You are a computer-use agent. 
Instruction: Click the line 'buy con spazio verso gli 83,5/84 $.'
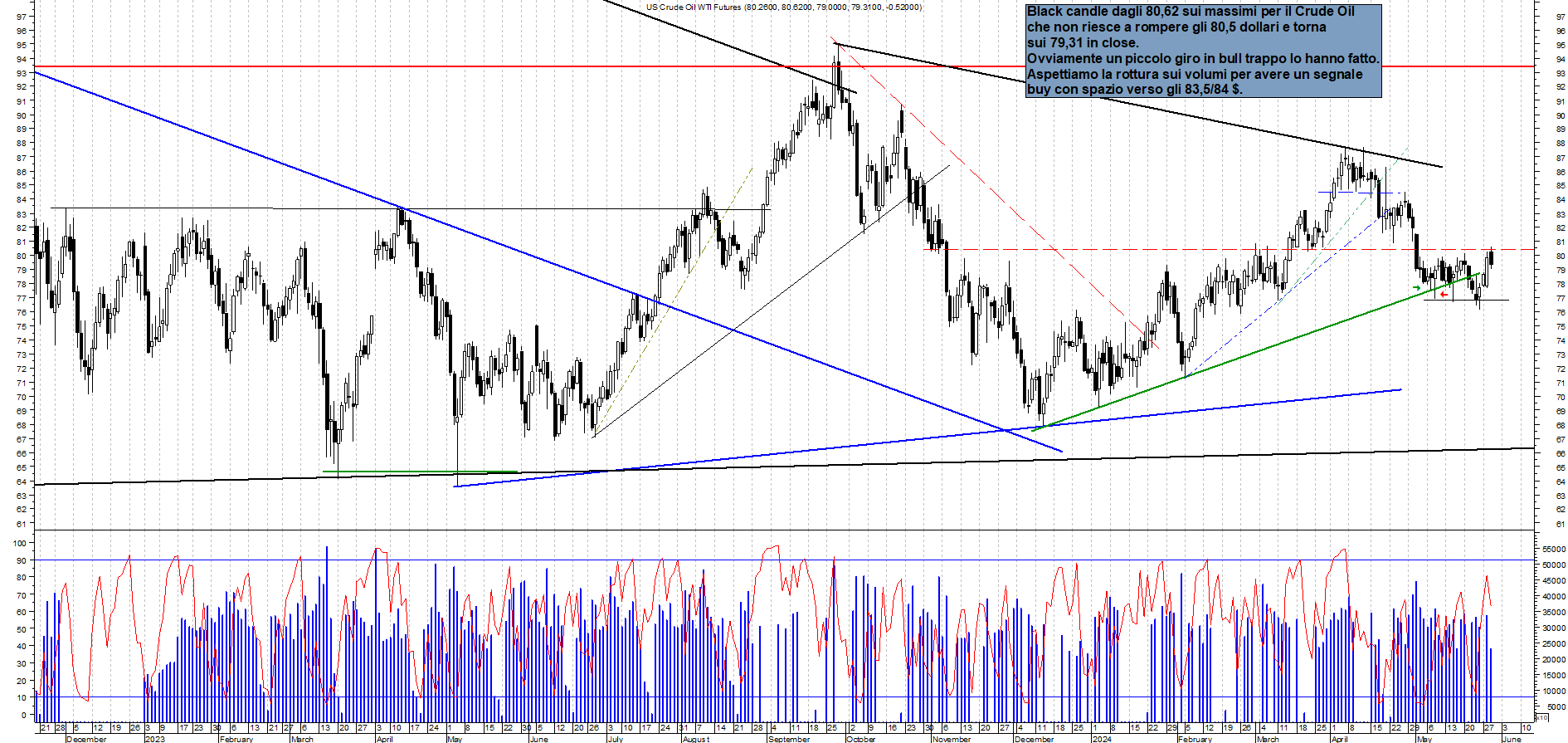pos(1134,90)
